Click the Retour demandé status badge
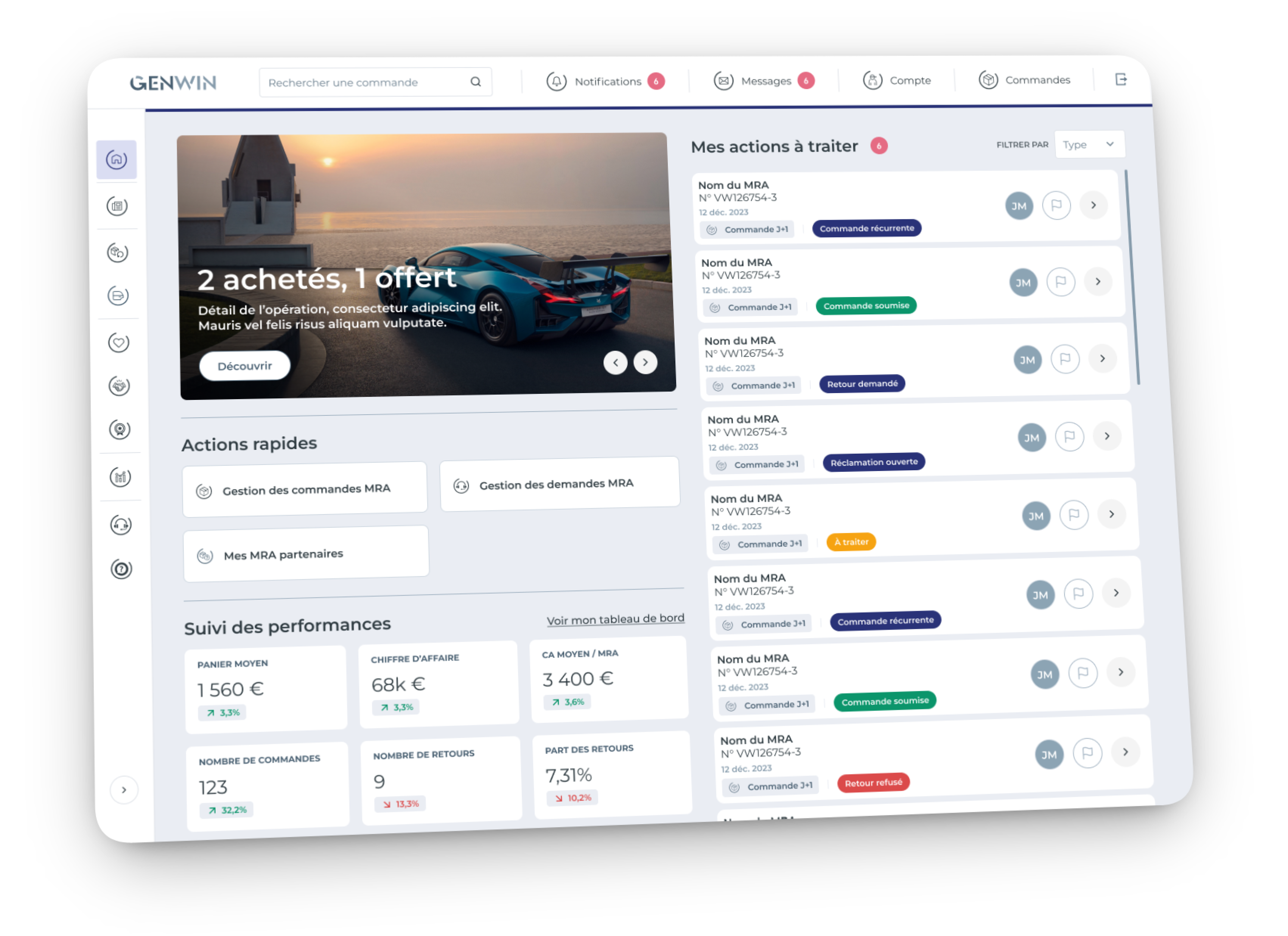 tap(862, 384)
